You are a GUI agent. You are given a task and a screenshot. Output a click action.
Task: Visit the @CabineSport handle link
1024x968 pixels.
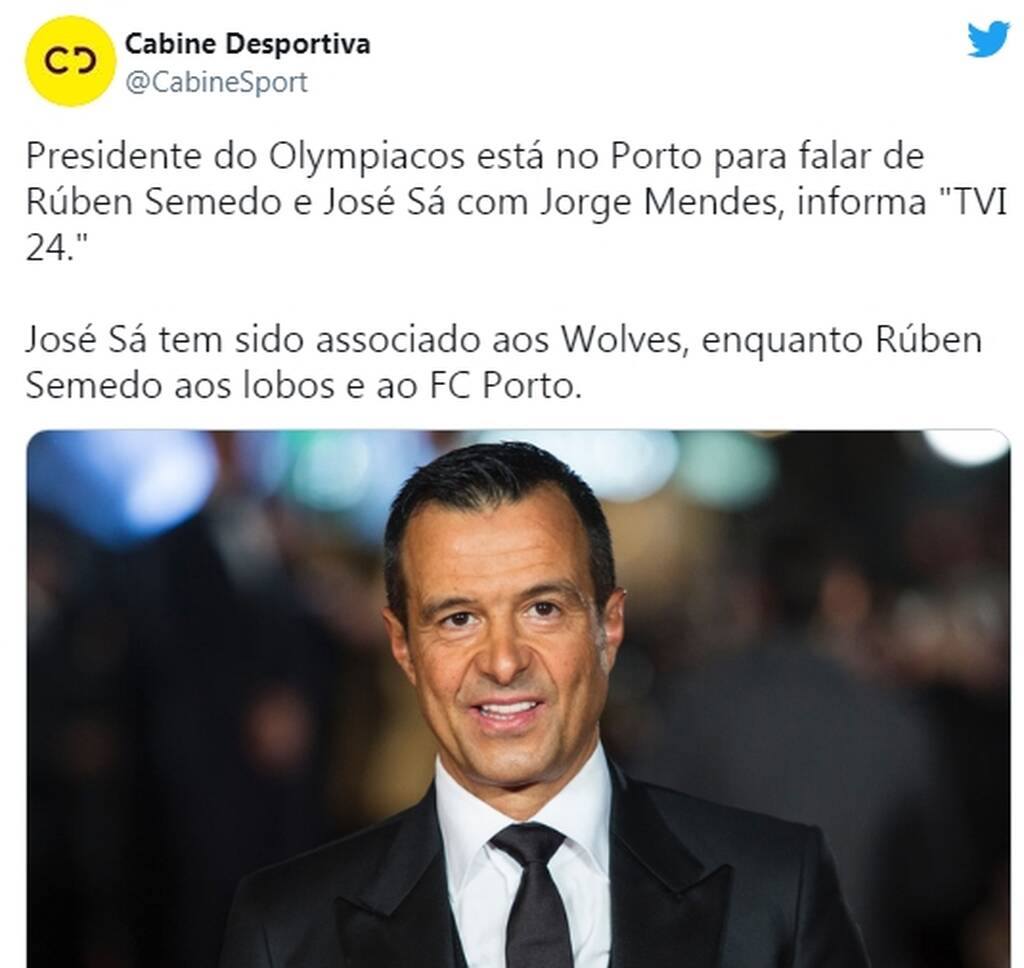coord(216,82)
